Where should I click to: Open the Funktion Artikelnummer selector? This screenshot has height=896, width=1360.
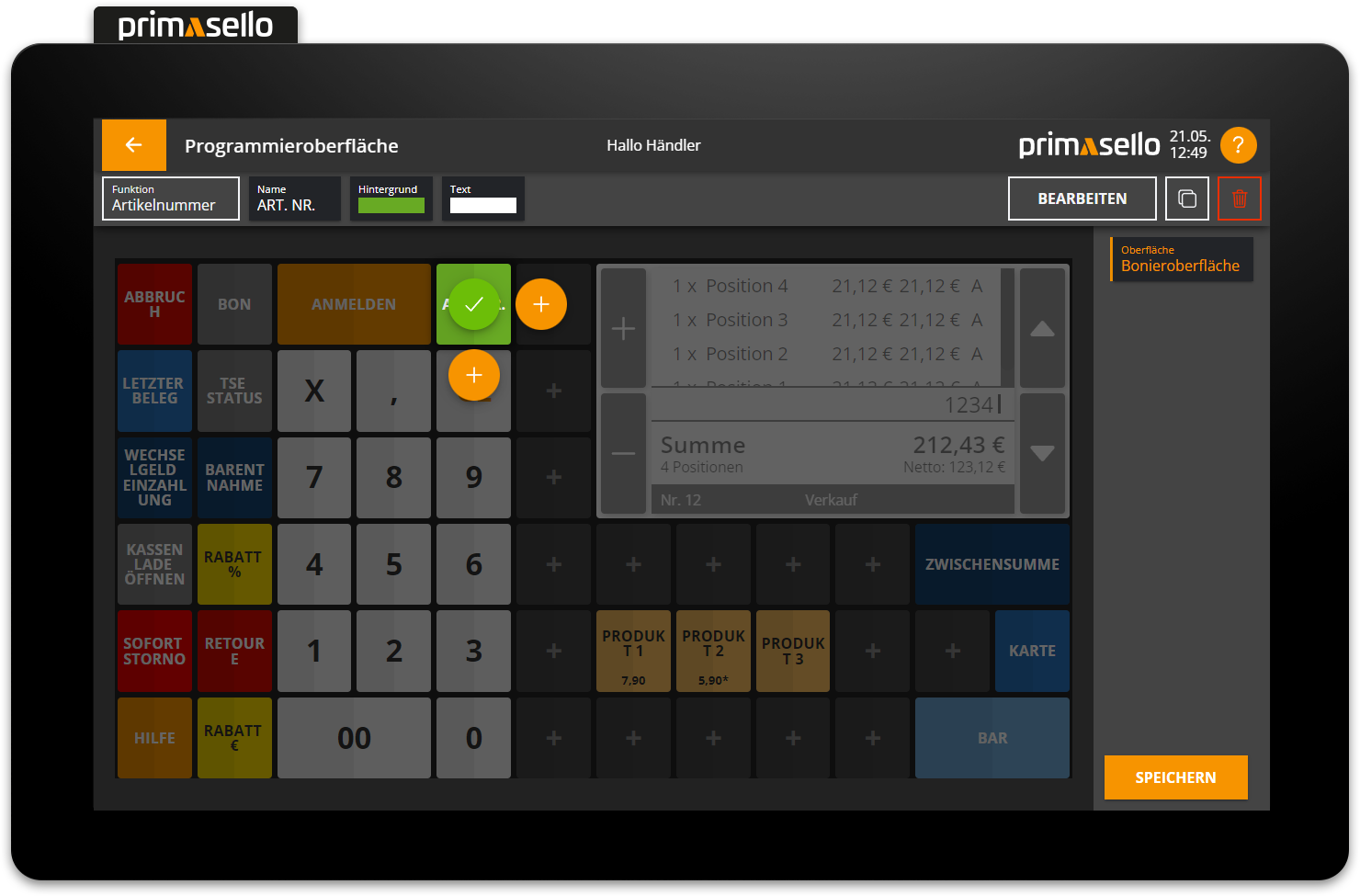pyautogui.click(x=171, y=198)
